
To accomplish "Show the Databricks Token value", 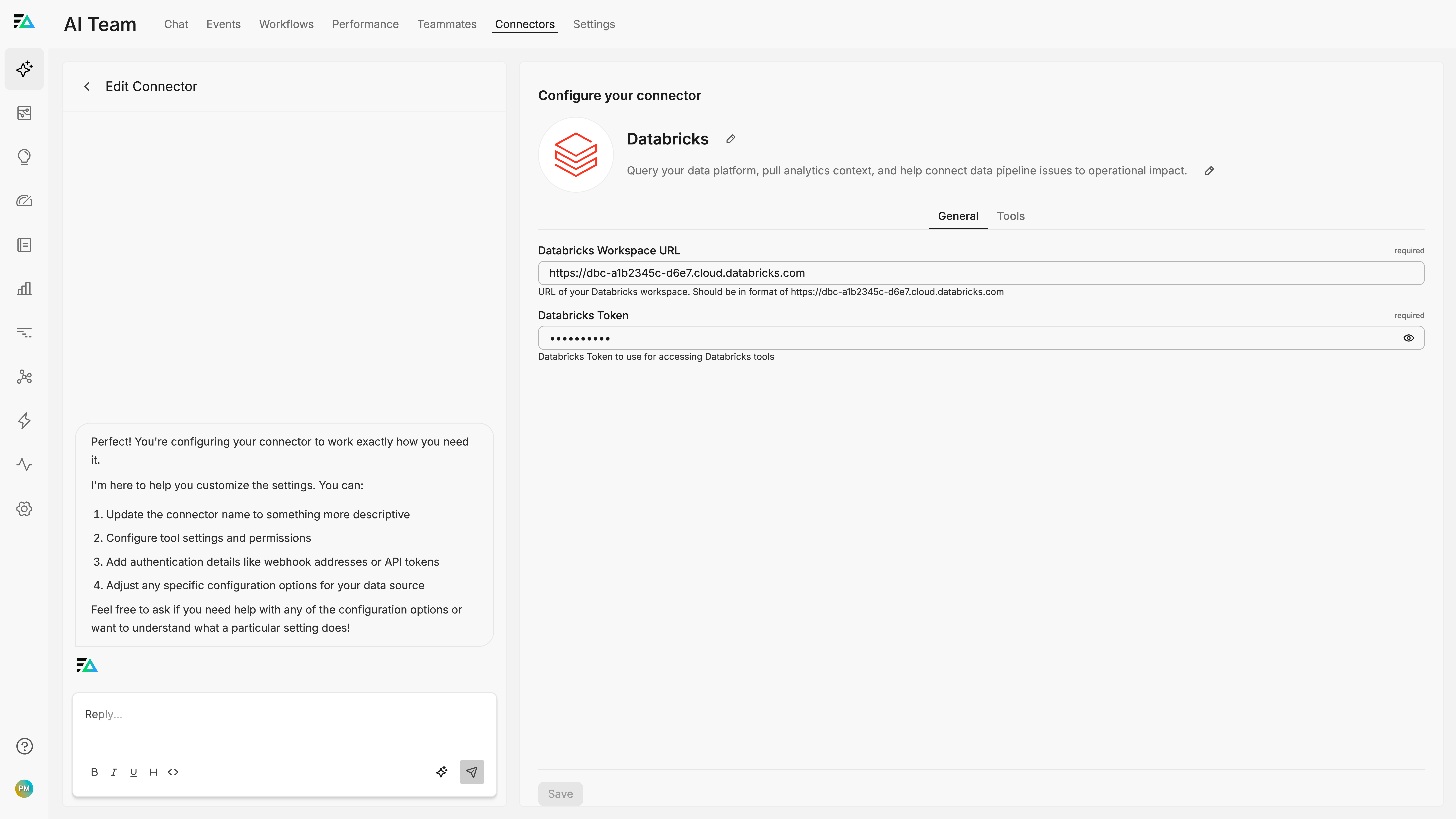I will [x=1409, y=338].
